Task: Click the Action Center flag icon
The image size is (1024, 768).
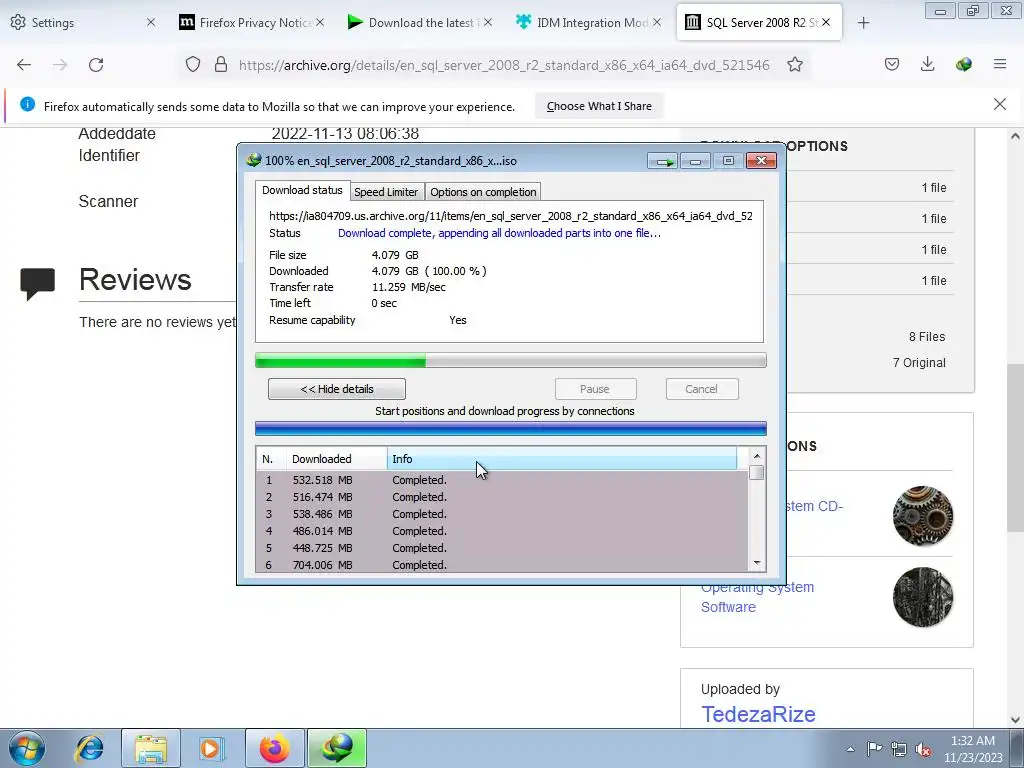Action: pyautogui.click(x=874, y=748)
